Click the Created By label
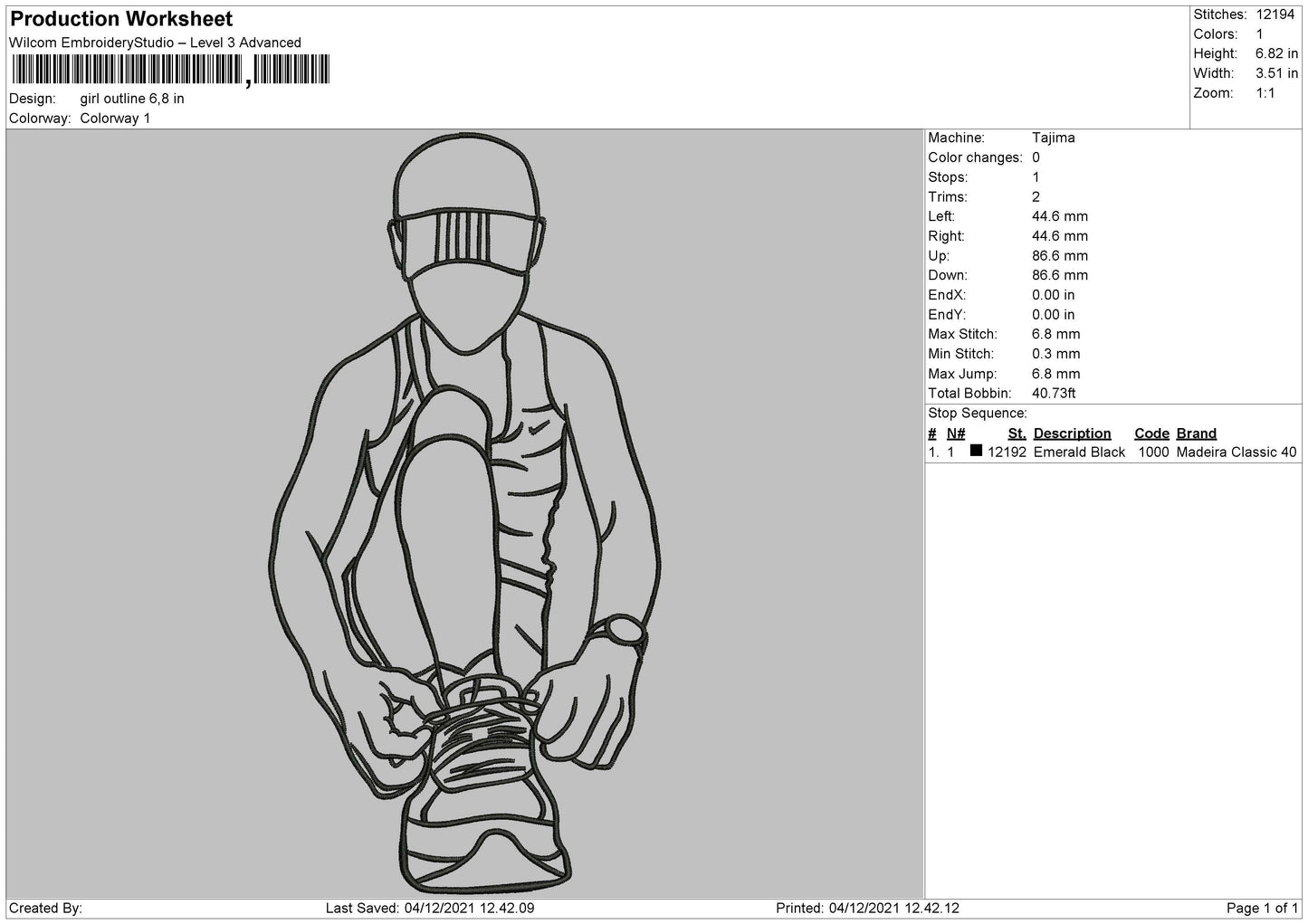1308x924 pixels. [x=45, y=909]
